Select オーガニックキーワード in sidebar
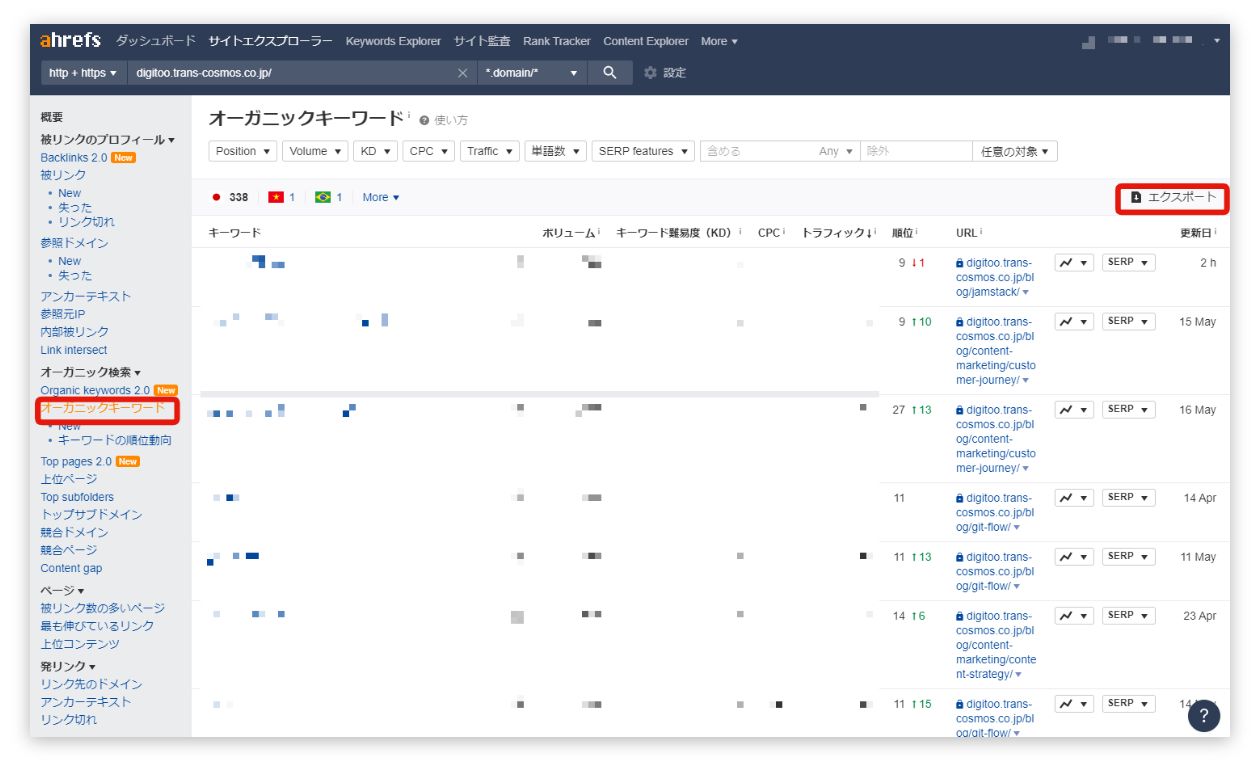 (x=103, y=408)
